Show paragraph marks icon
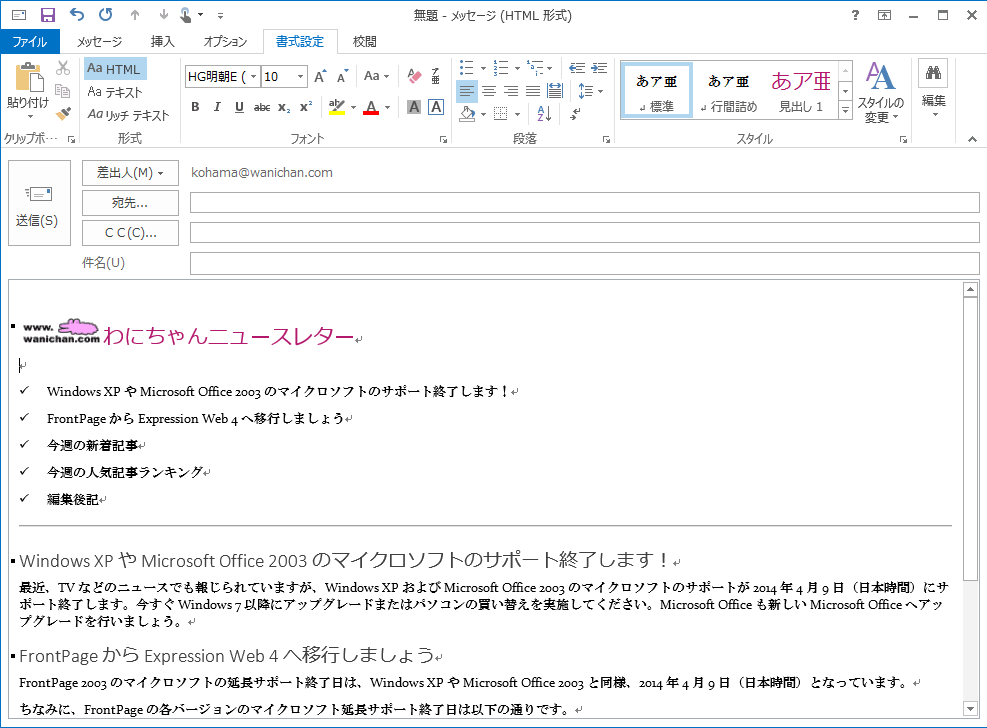 click(575, 113)
